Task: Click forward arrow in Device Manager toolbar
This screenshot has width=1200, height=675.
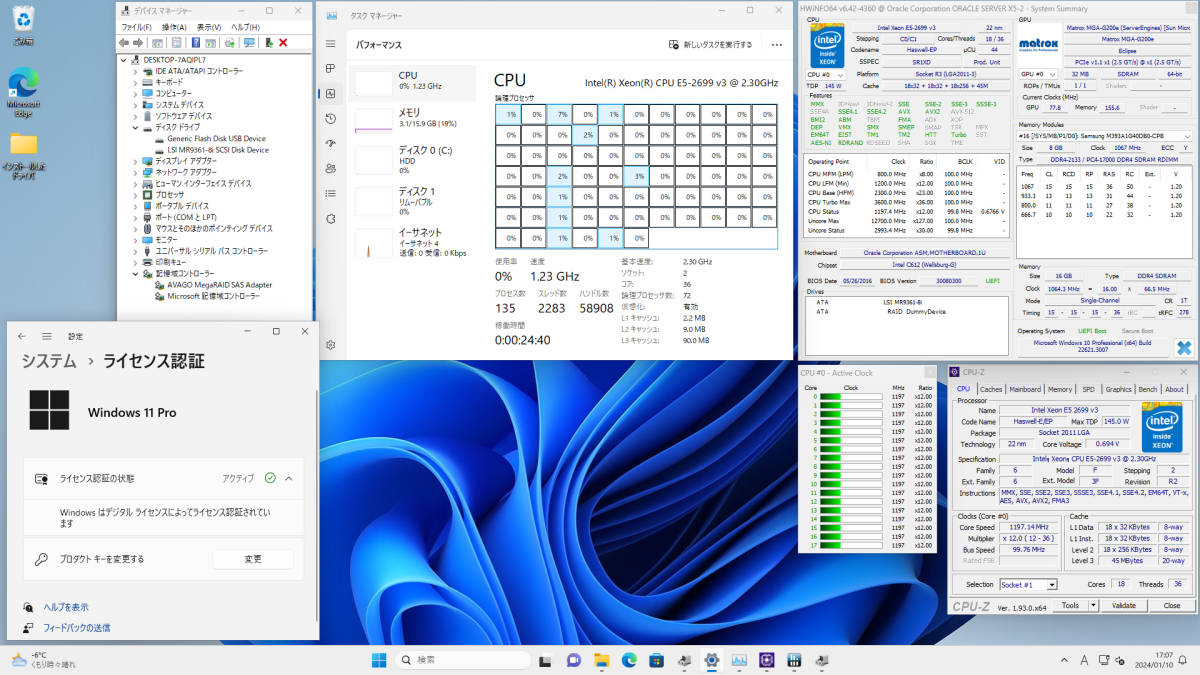Action: pos(138,42)
